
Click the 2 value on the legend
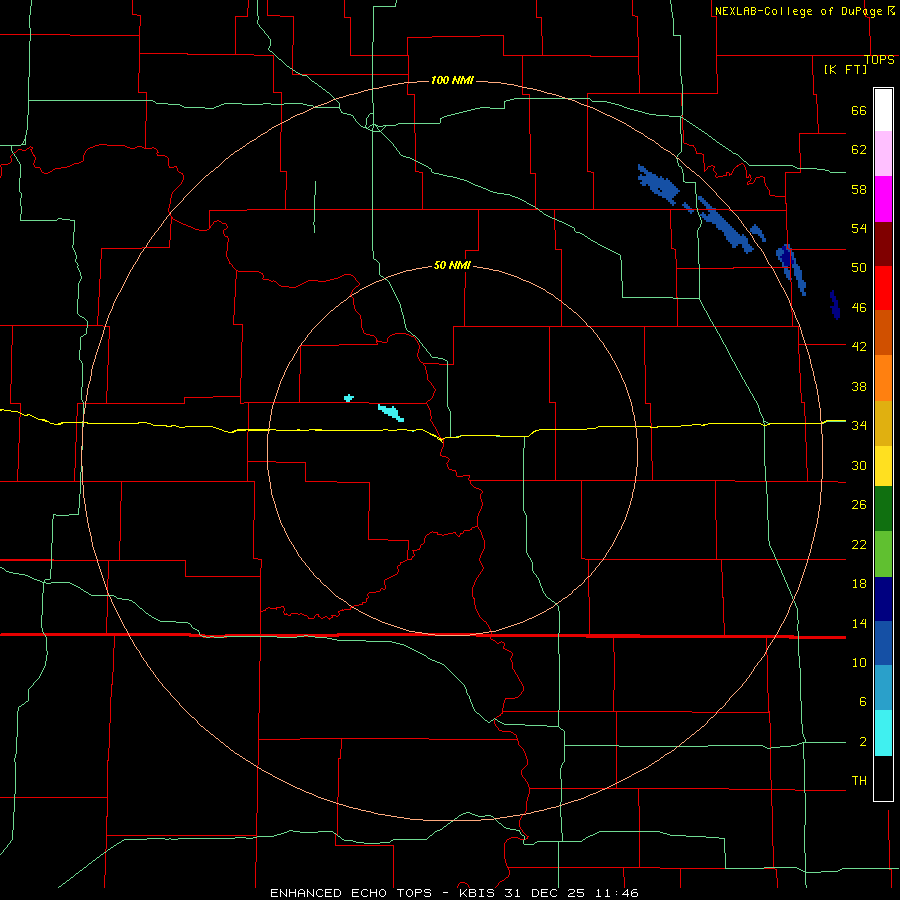[x=862, y=742]
